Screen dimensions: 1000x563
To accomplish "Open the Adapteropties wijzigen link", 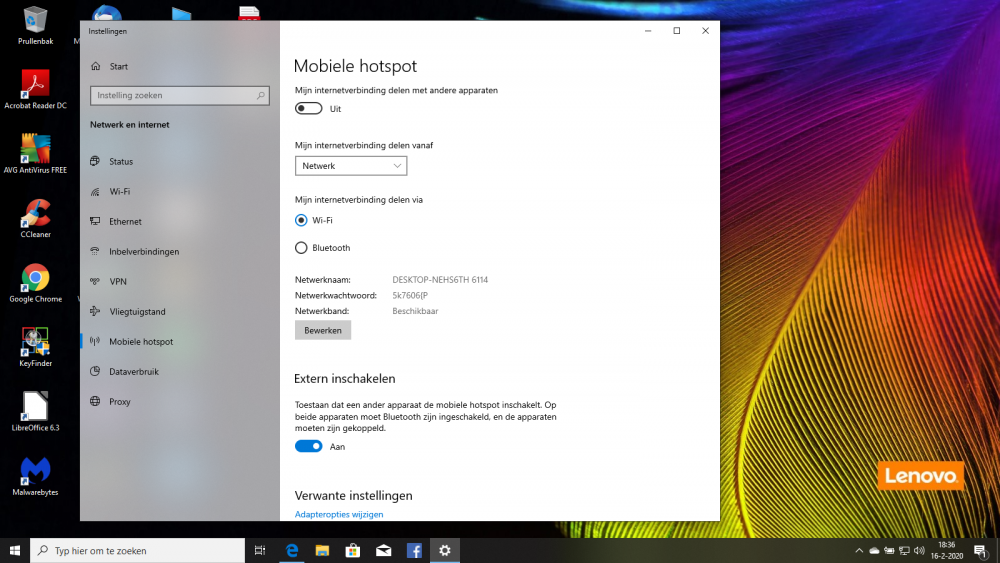I will [339, 514].
